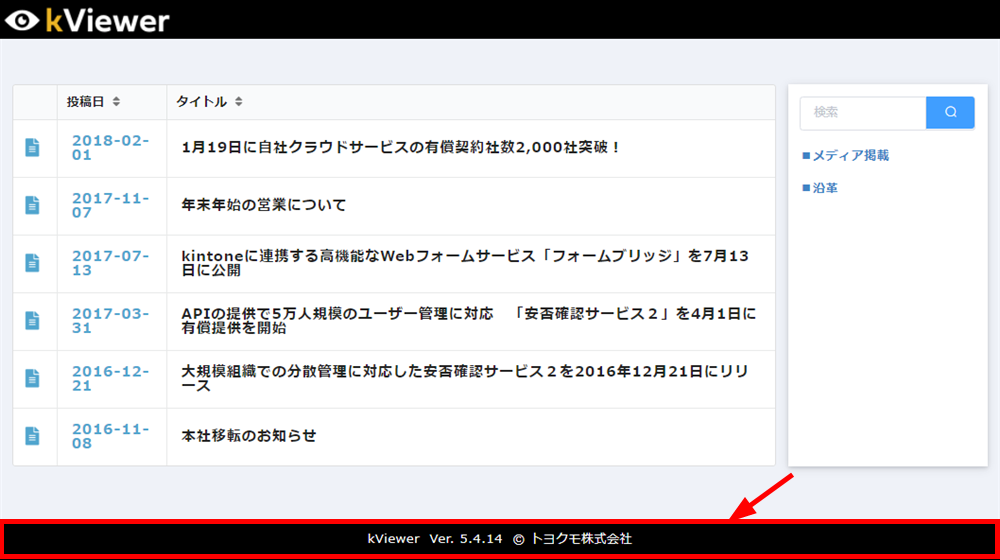Open document icon for 2016-11-08 row
The width and height of the screenshot is (1000, 560).
(33, 436)
